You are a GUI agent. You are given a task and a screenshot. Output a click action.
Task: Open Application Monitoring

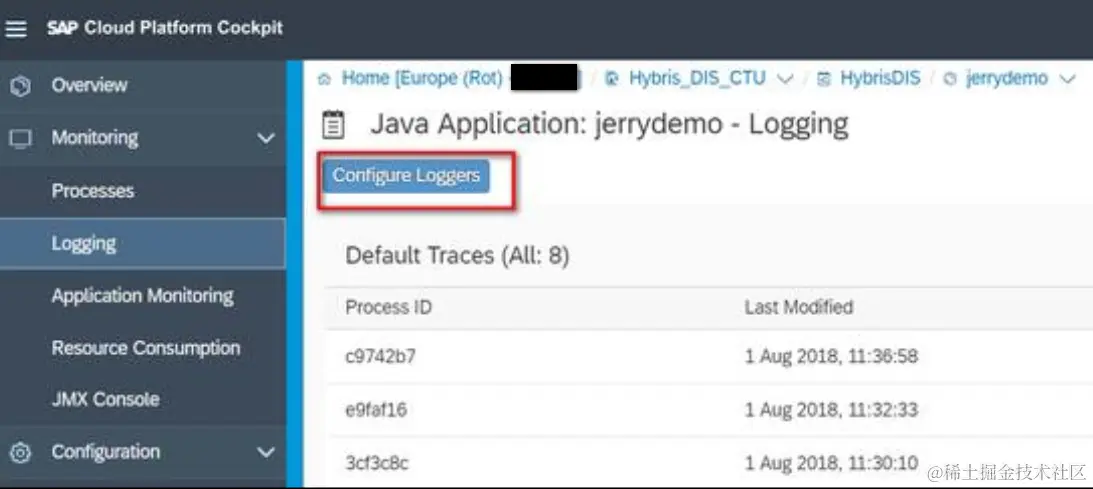pos(143,295)
